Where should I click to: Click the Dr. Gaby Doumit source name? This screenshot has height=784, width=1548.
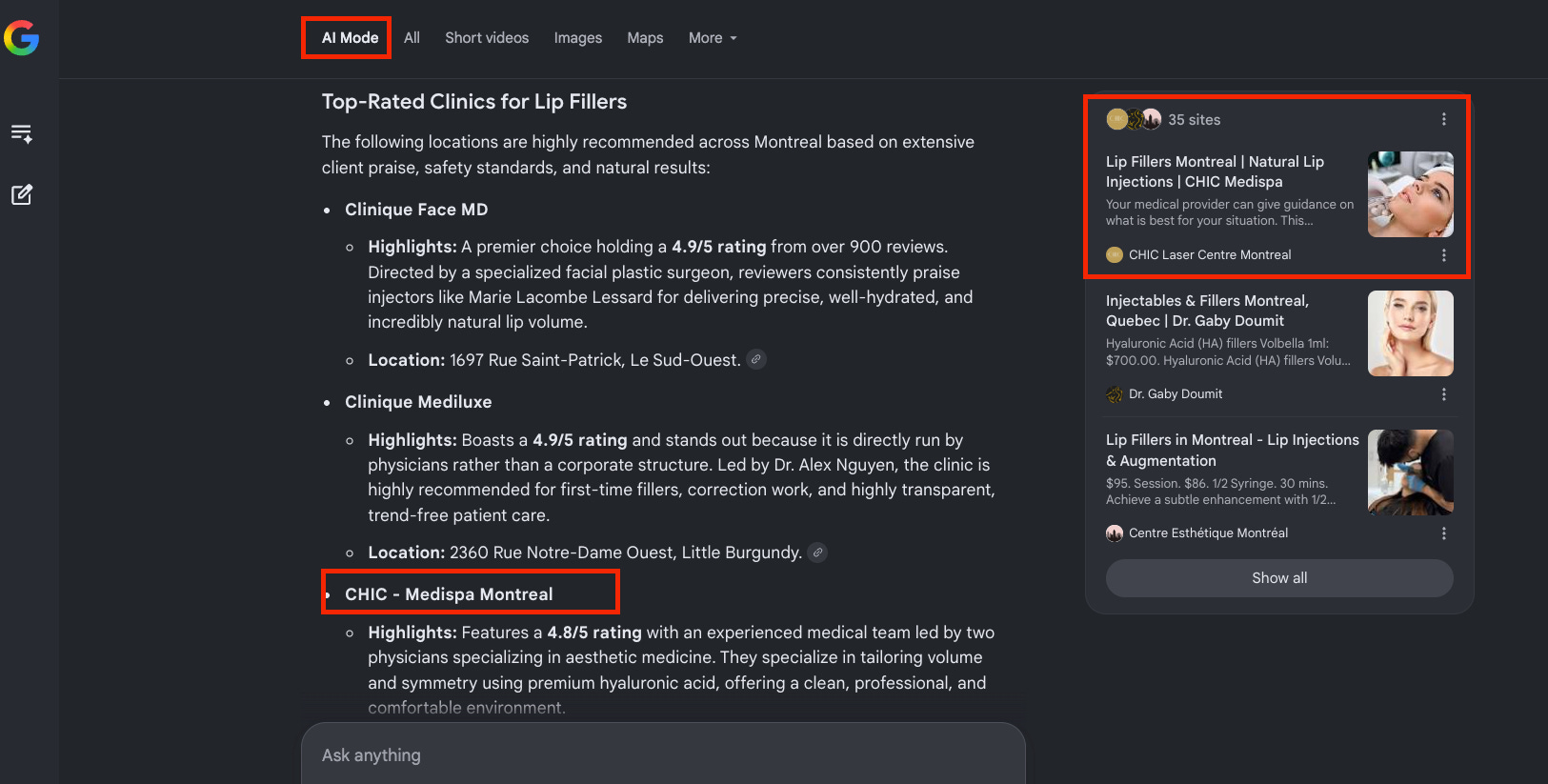click(1176, 394)
